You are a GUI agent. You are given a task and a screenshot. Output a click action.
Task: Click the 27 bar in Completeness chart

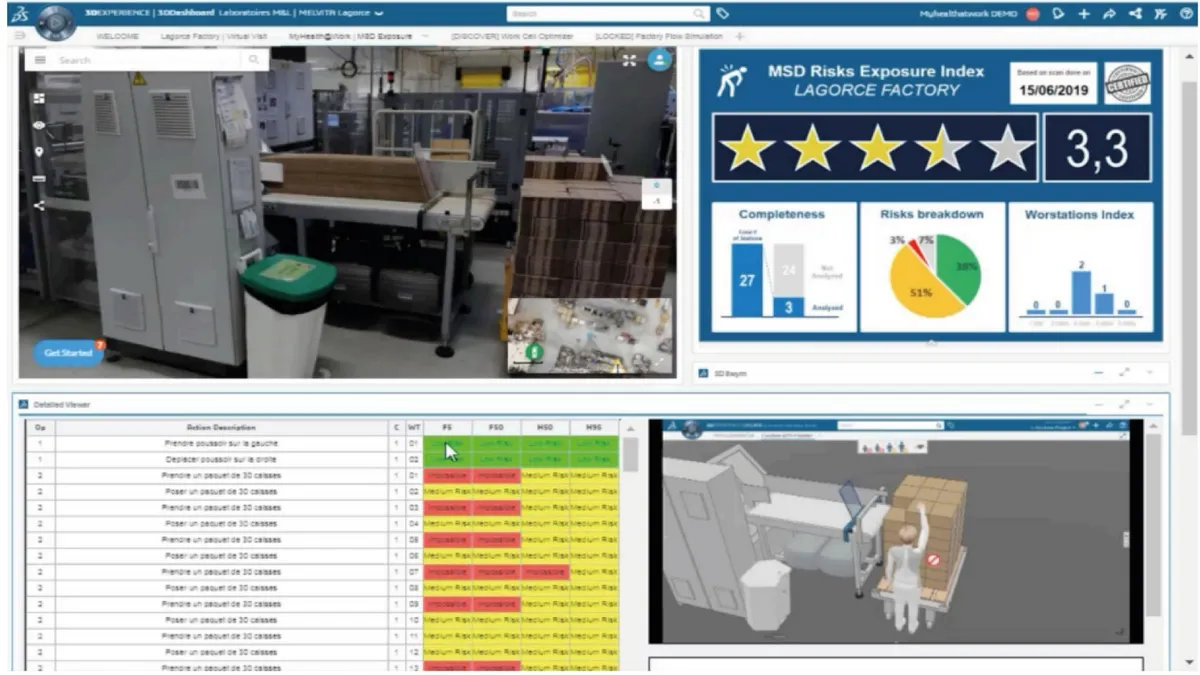click(x=746, y=281)
